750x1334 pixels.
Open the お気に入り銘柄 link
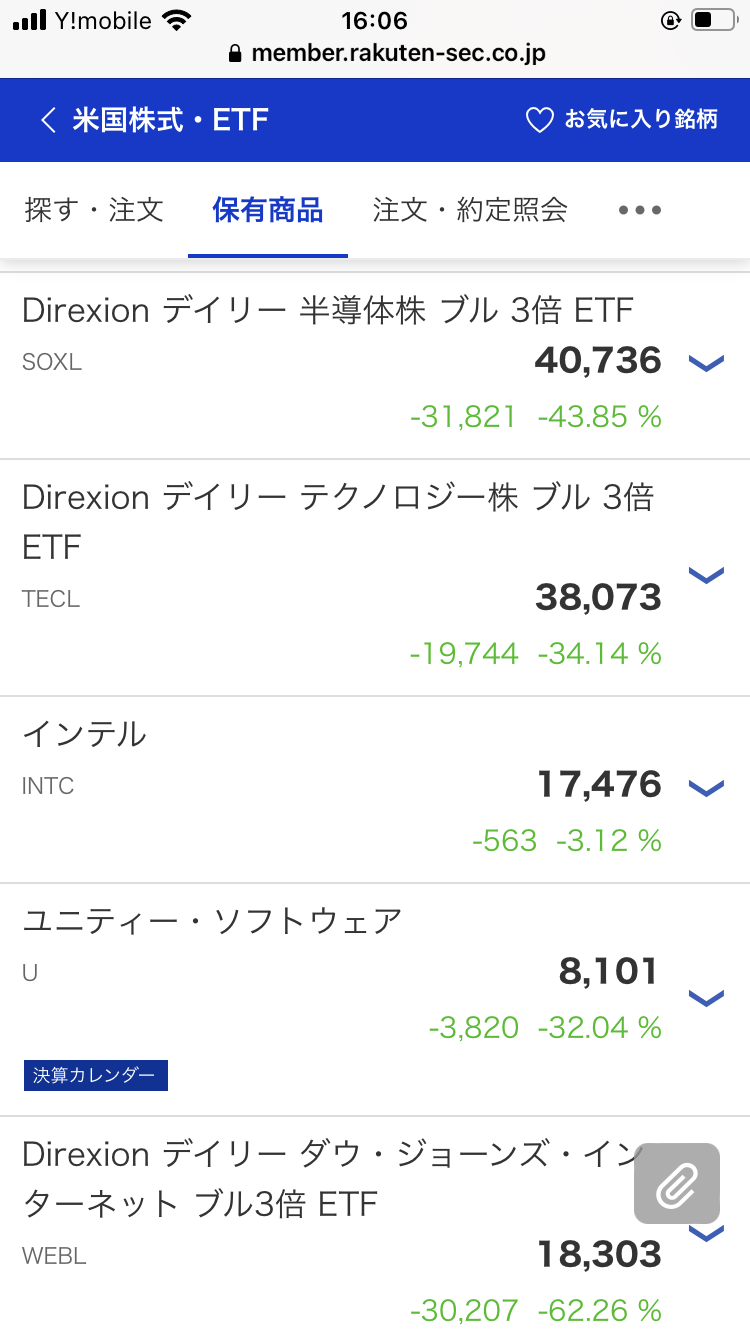[641, 121]
